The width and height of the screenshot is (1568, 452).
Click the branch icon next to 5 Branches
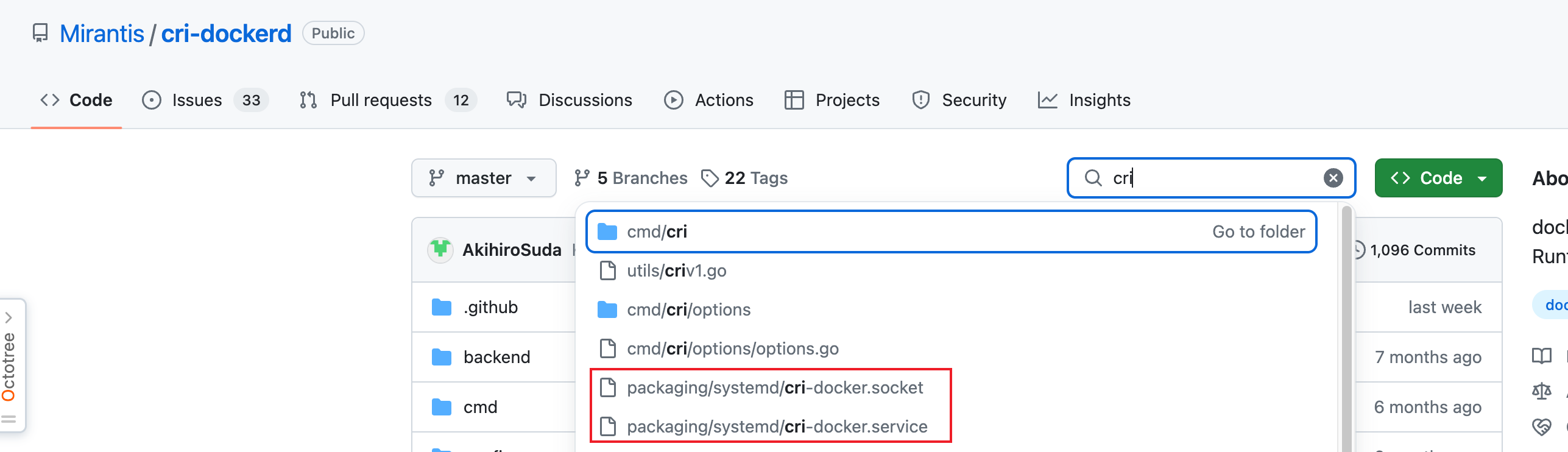click(584, 177)
